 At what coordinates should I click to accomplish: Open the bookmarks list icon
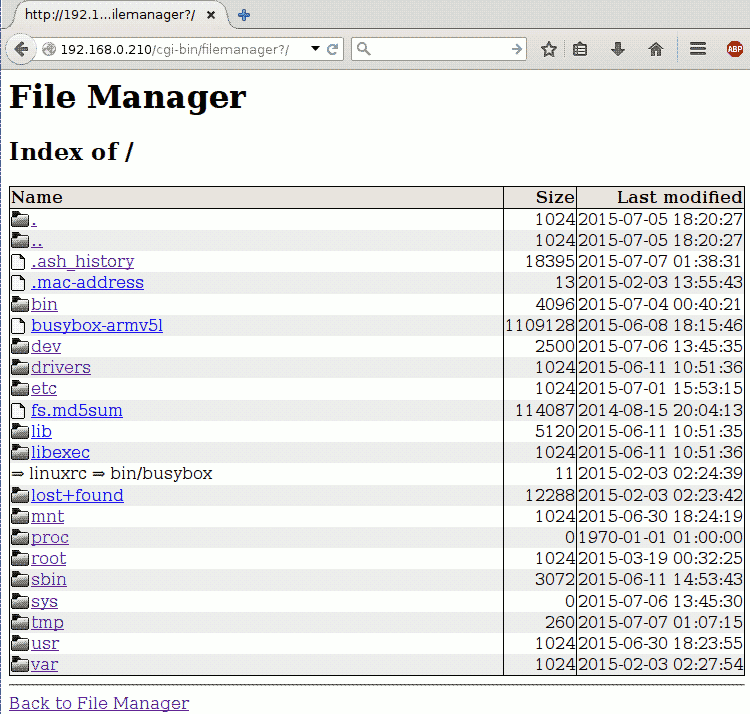tap(580, 49)
